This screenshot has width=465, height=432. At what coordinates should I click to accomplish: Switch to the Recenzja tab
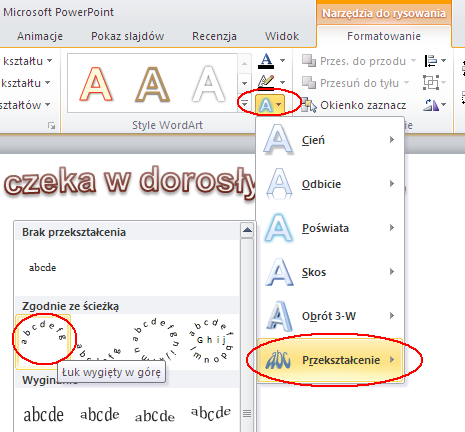tap(214, 36)
